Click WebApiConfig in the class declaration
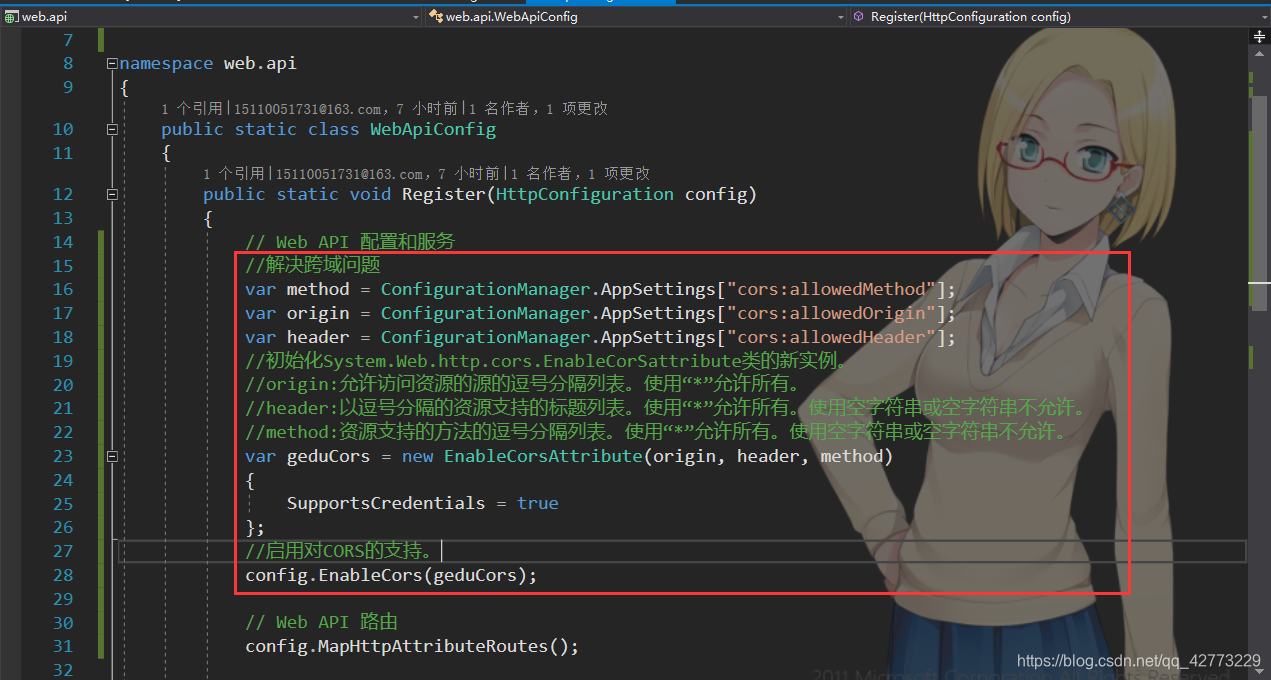This screenshot has width=1271, height=680. (x=433, y=129)
